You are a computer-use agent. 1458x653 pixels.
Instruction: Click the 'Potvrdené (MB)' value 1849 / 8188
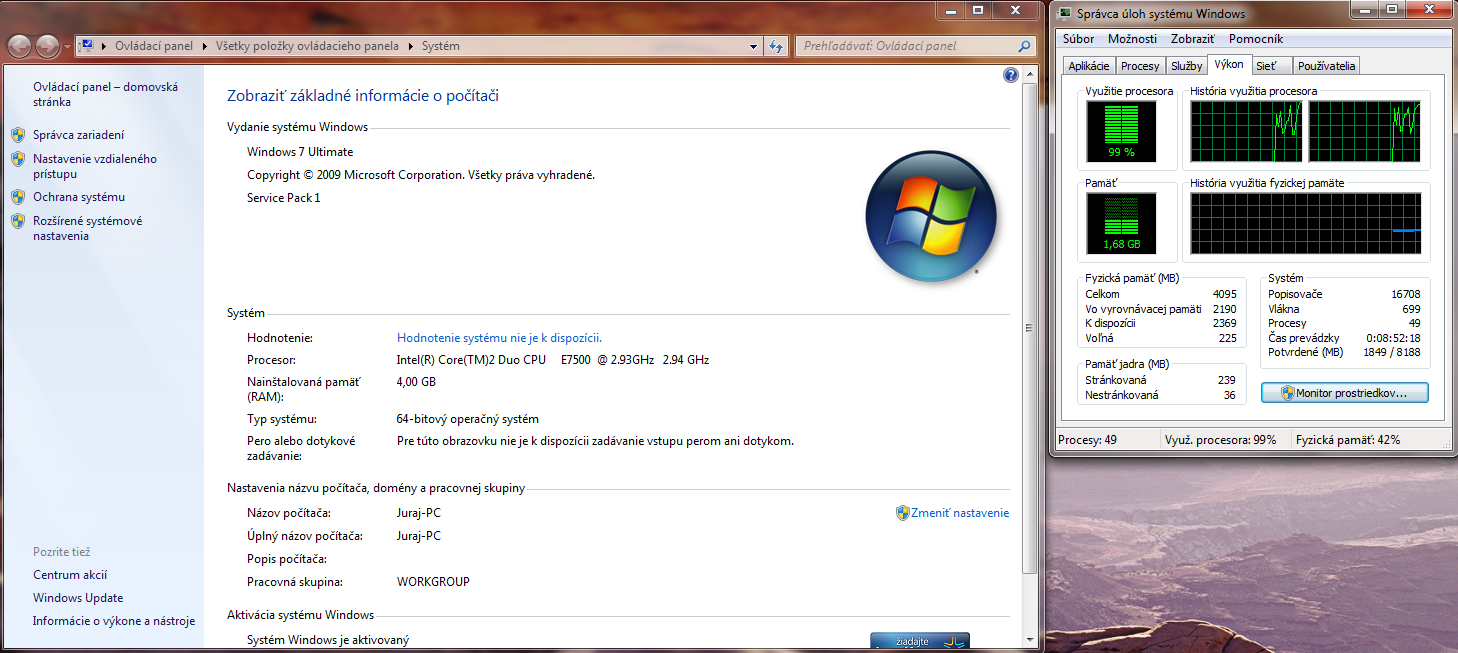1392,353
